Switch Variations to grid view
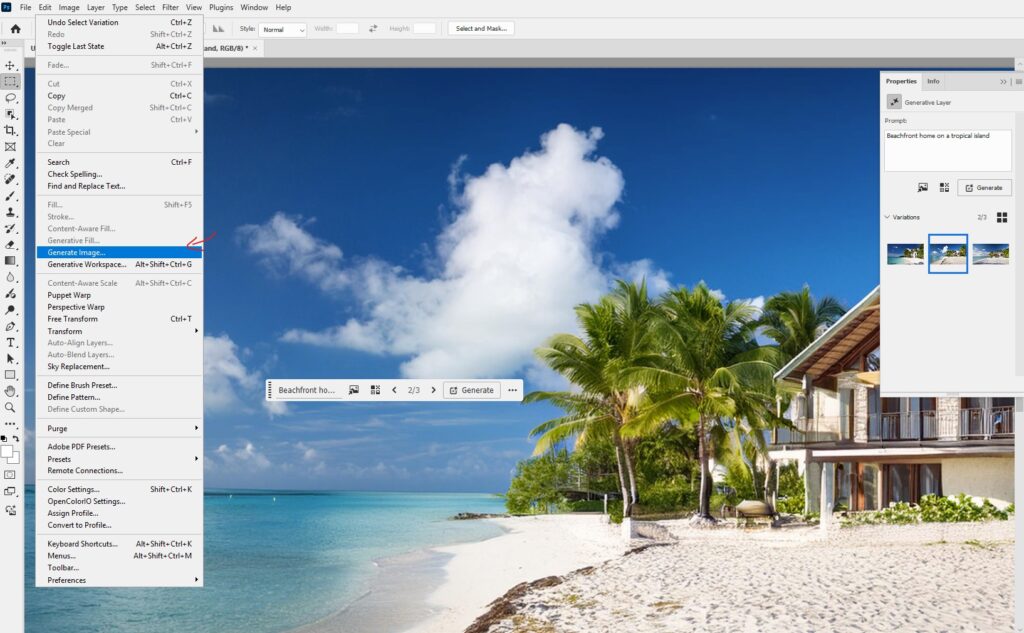This screenshot has width=1024, height=633. [x=1000, y=217]
